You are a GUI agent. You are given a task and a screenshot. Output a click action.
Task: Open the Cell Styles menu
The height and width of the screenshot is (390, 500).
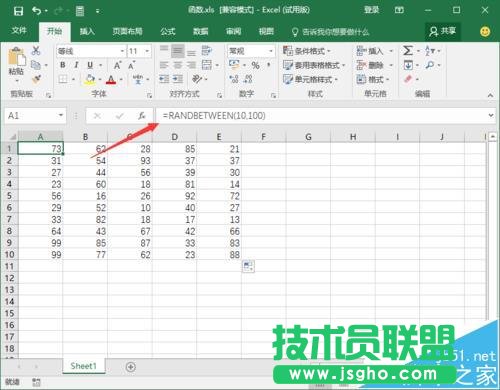point(310,79)
